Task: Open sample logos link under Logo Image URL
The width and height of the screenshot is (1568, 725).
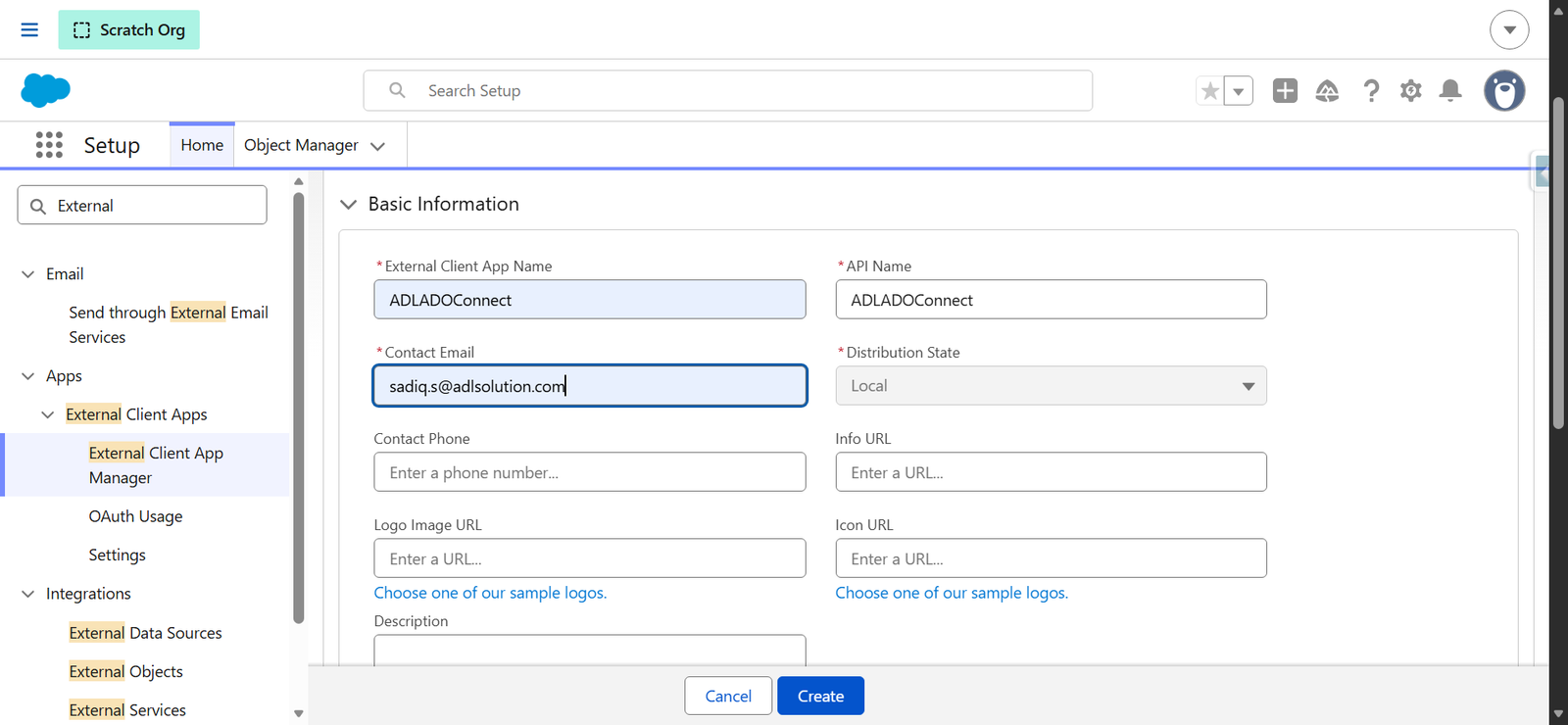Action: pos(490,593)
